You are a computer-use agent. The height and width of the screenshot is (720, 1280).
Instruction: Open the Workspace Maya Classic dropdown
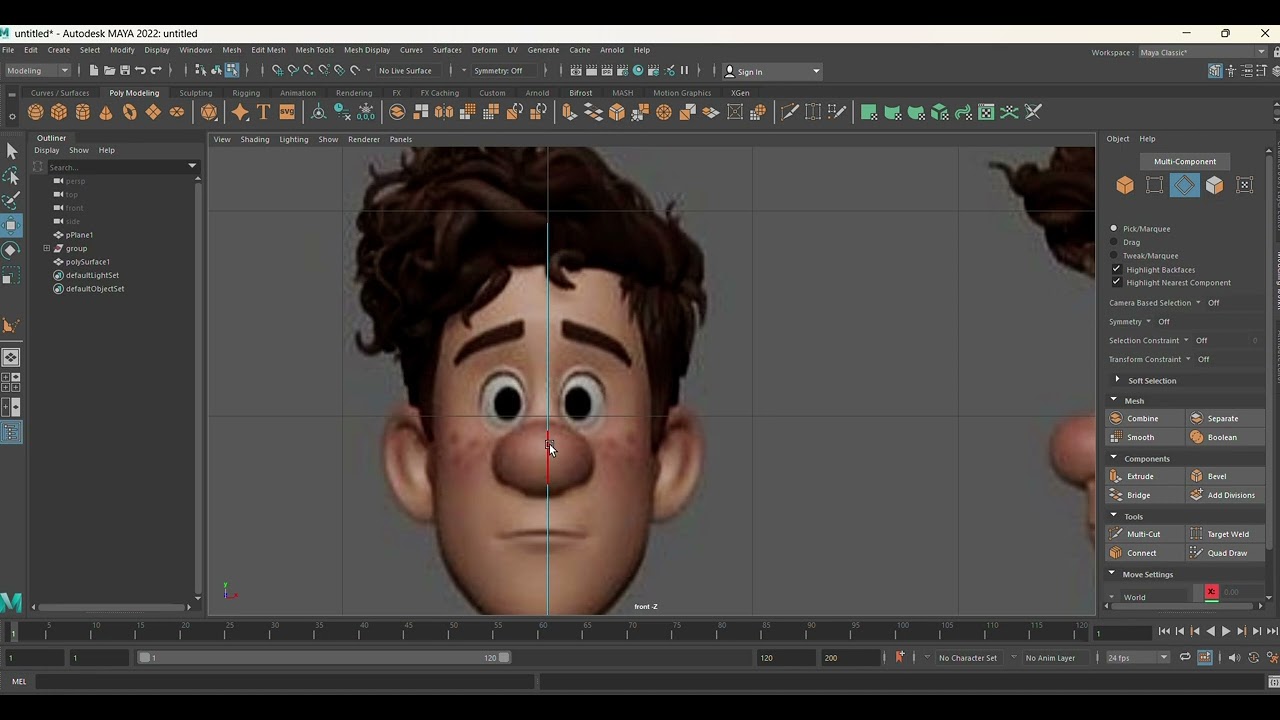pos(1202,52)
